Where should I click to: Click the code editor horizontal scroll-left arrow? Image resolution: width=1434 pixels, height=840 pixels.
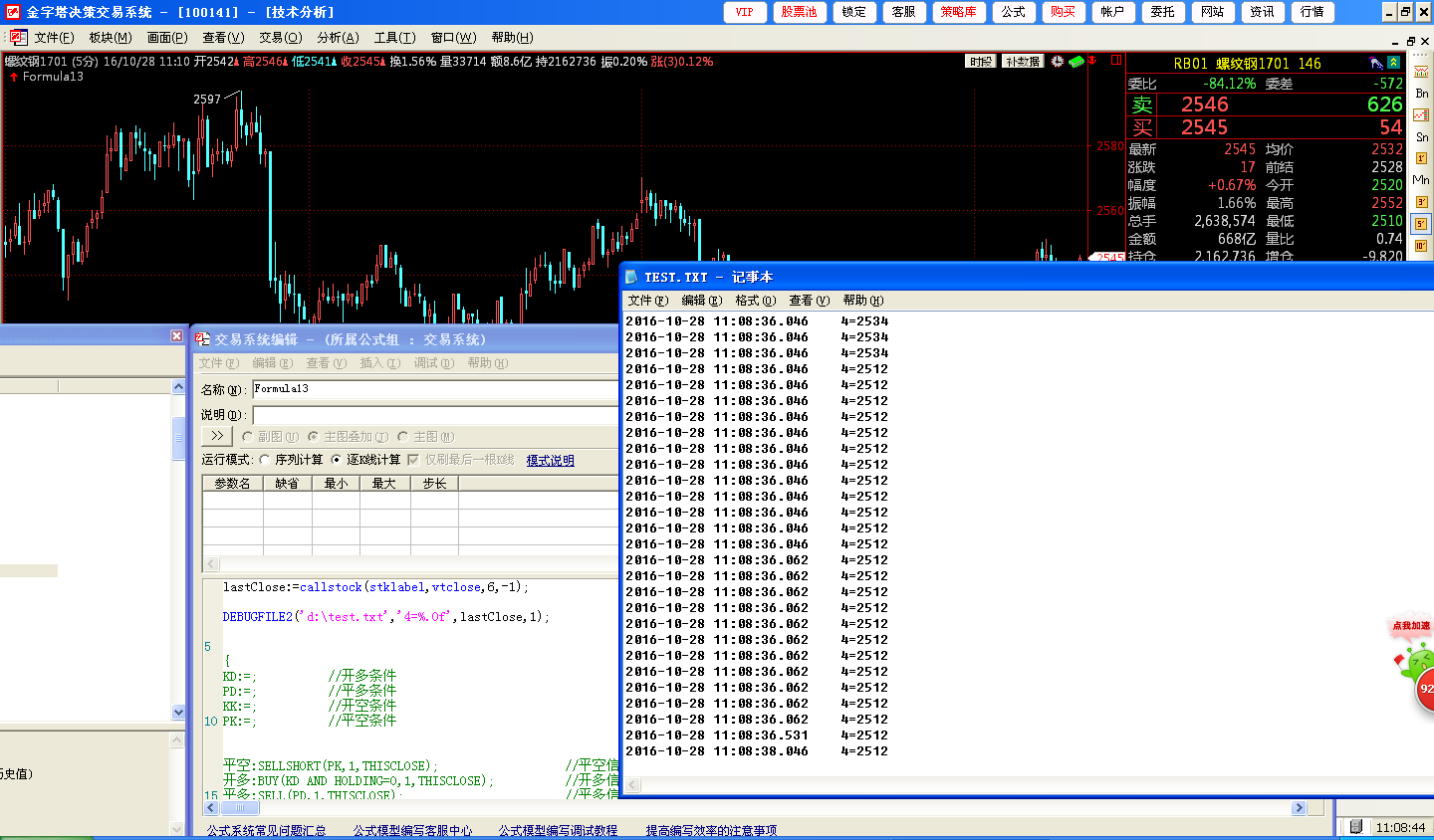click(210, 808)
